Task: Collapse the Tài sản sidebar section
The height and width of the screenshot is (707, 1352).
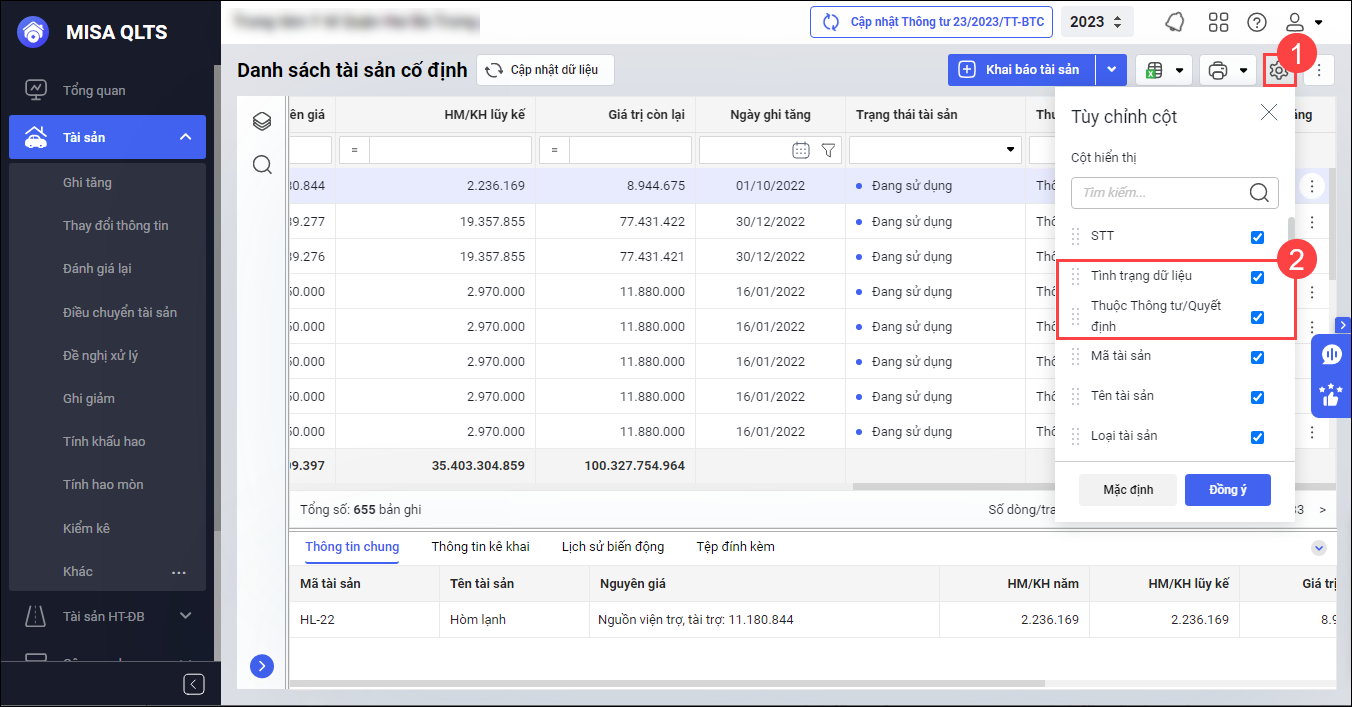Action: pos(185,137)
